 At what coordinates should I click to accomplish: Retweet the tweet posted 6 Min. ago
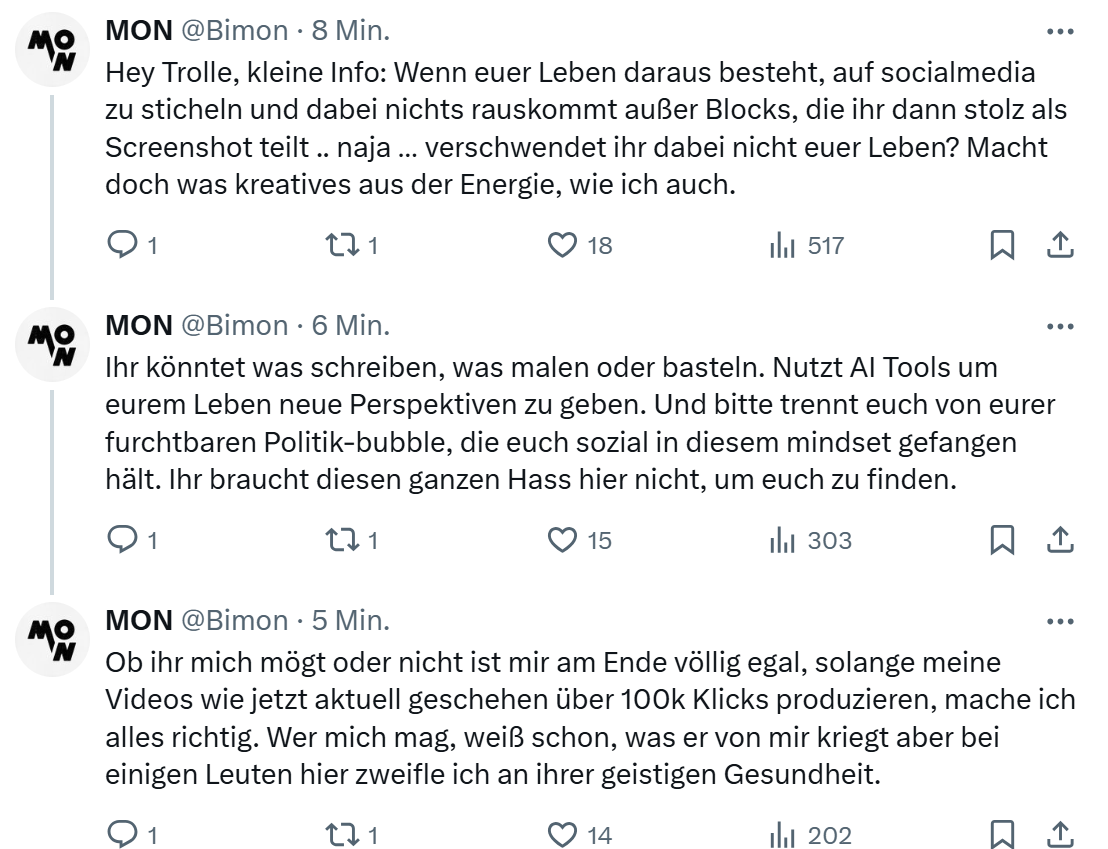pyautogui.click(x=343, y=541)
